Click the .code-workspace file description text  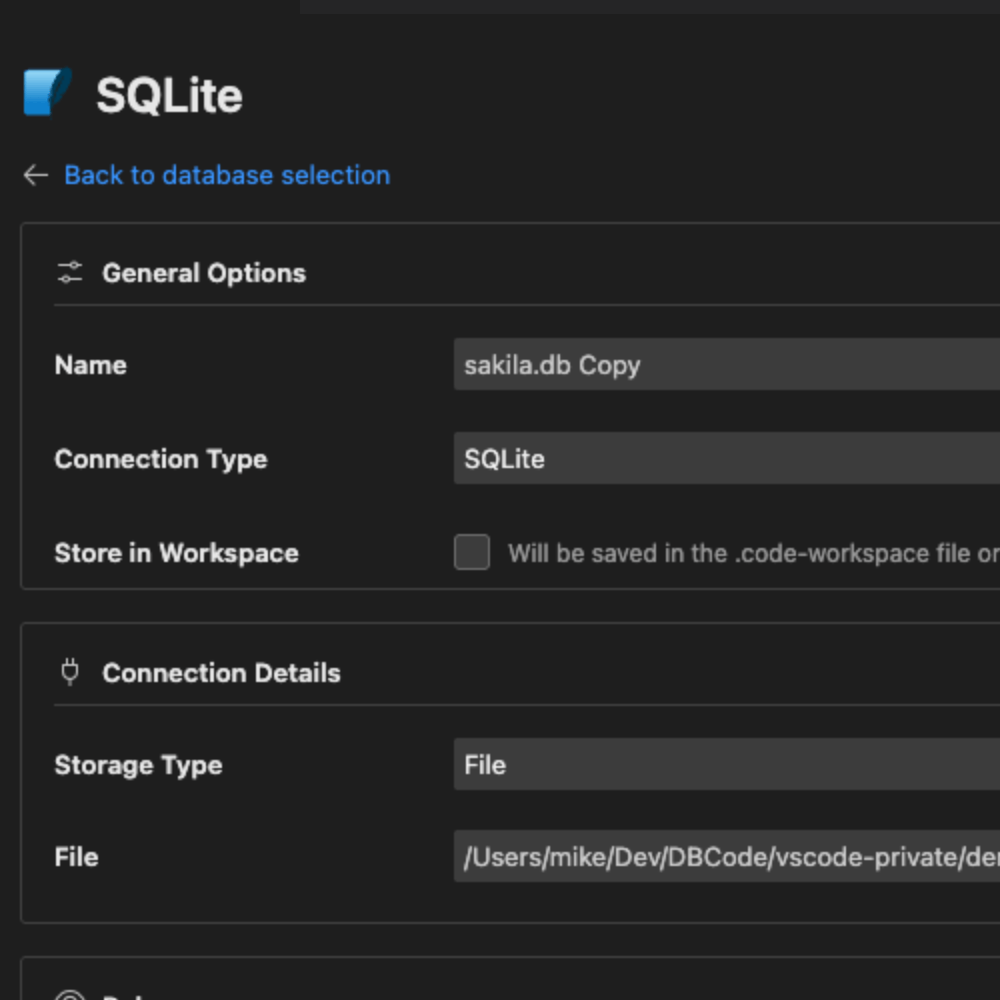tap(752, 553)
